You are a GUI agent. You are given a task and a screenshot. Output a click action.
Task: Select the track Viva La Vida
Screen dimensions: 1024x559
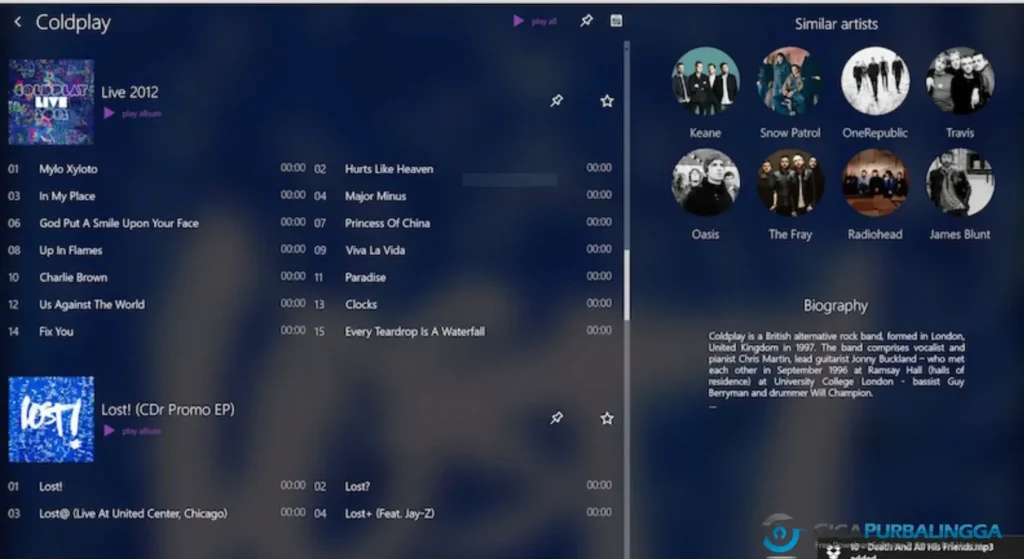(375, 250)
